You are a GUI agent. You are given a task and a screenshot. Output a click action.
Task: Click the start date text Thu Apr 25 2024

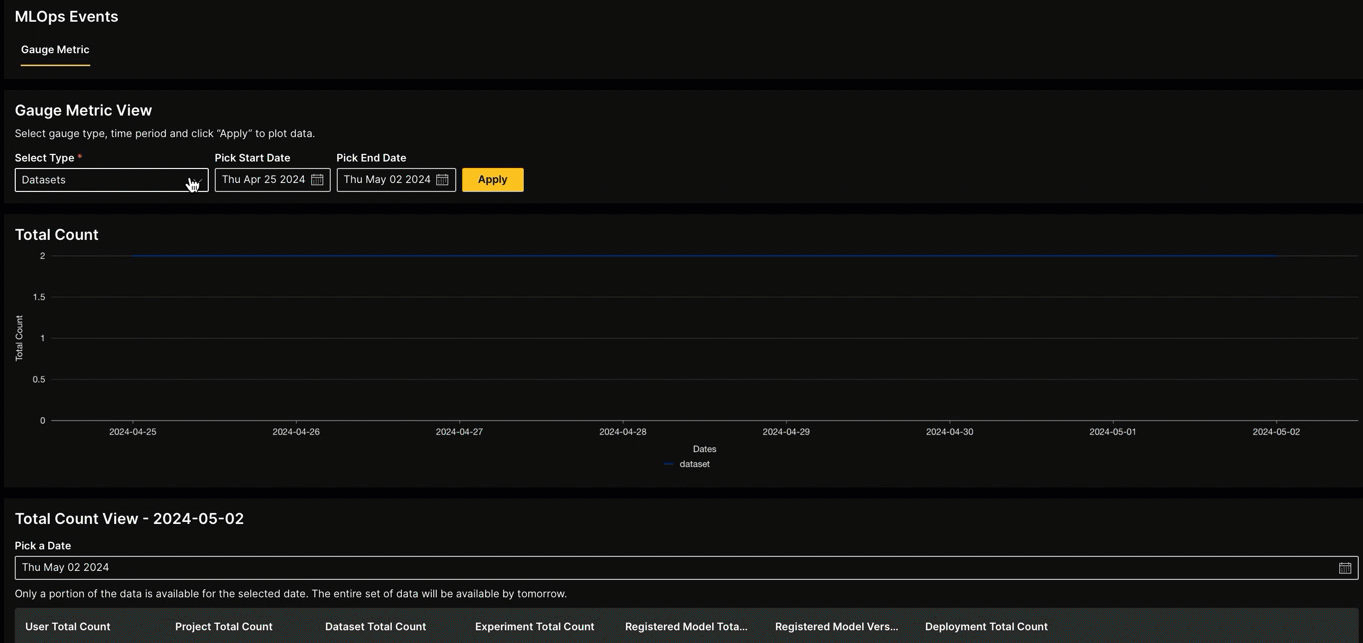[263, 180]
